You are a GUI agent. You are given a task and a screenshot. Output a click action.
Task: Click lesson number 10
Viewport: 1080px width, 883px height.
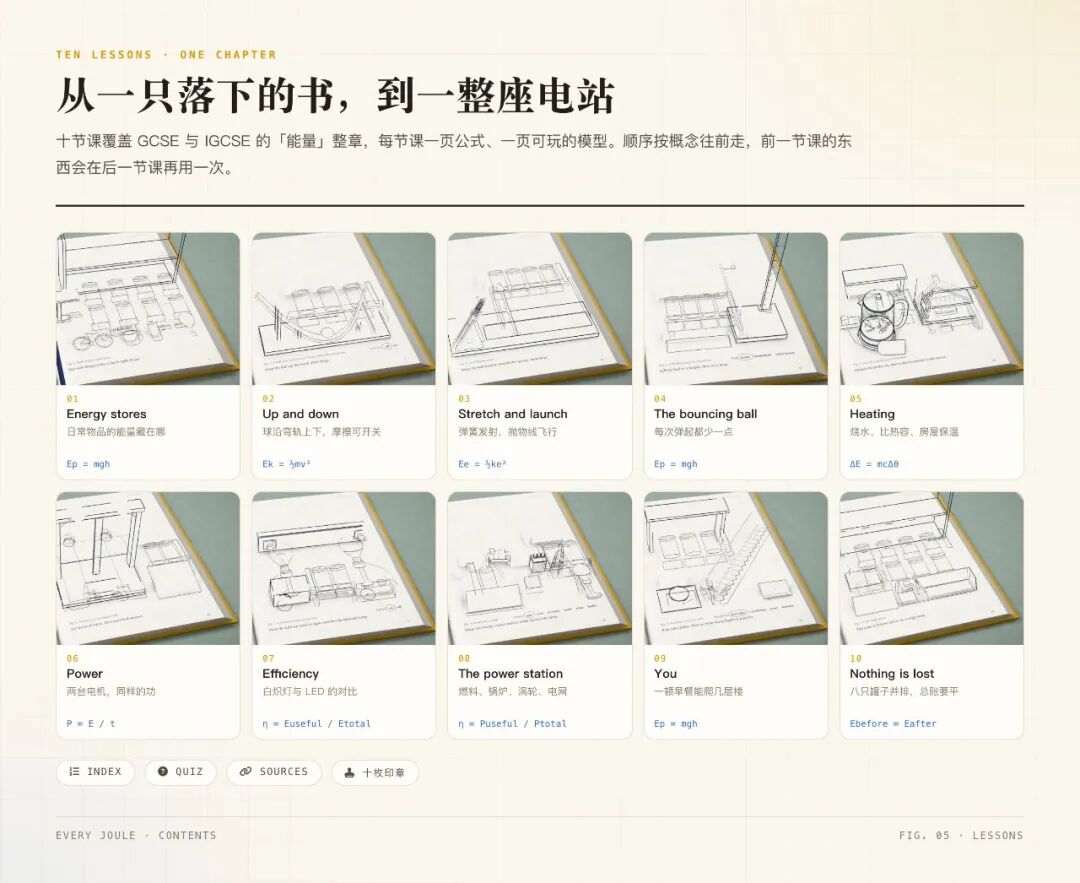click(855, 658)
